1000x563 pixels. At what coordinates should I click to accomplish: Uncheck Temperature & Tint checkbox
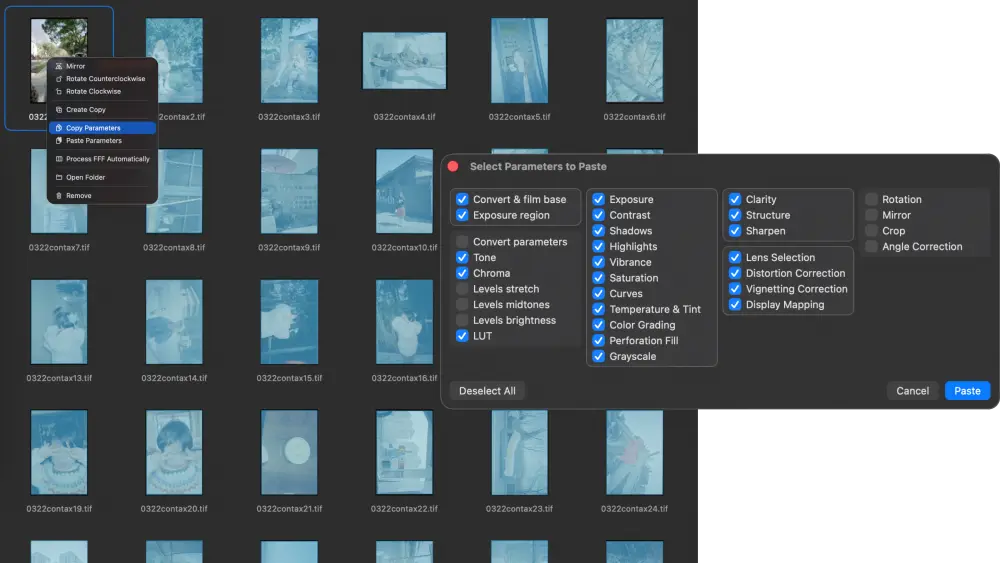[599, 309]
